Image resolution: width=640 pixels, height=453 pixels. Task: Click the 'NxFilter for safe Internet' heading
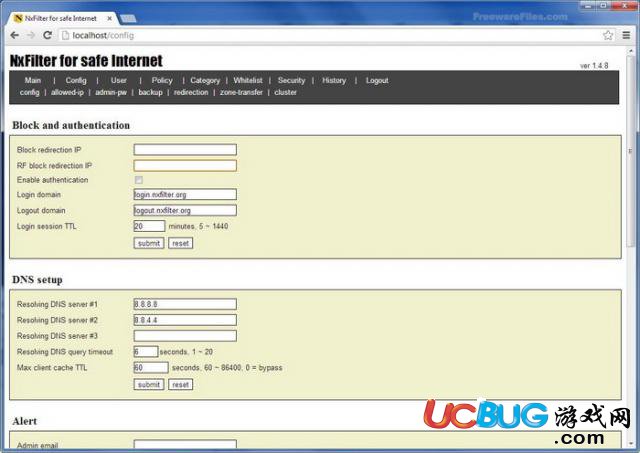[x=86, y=61]
